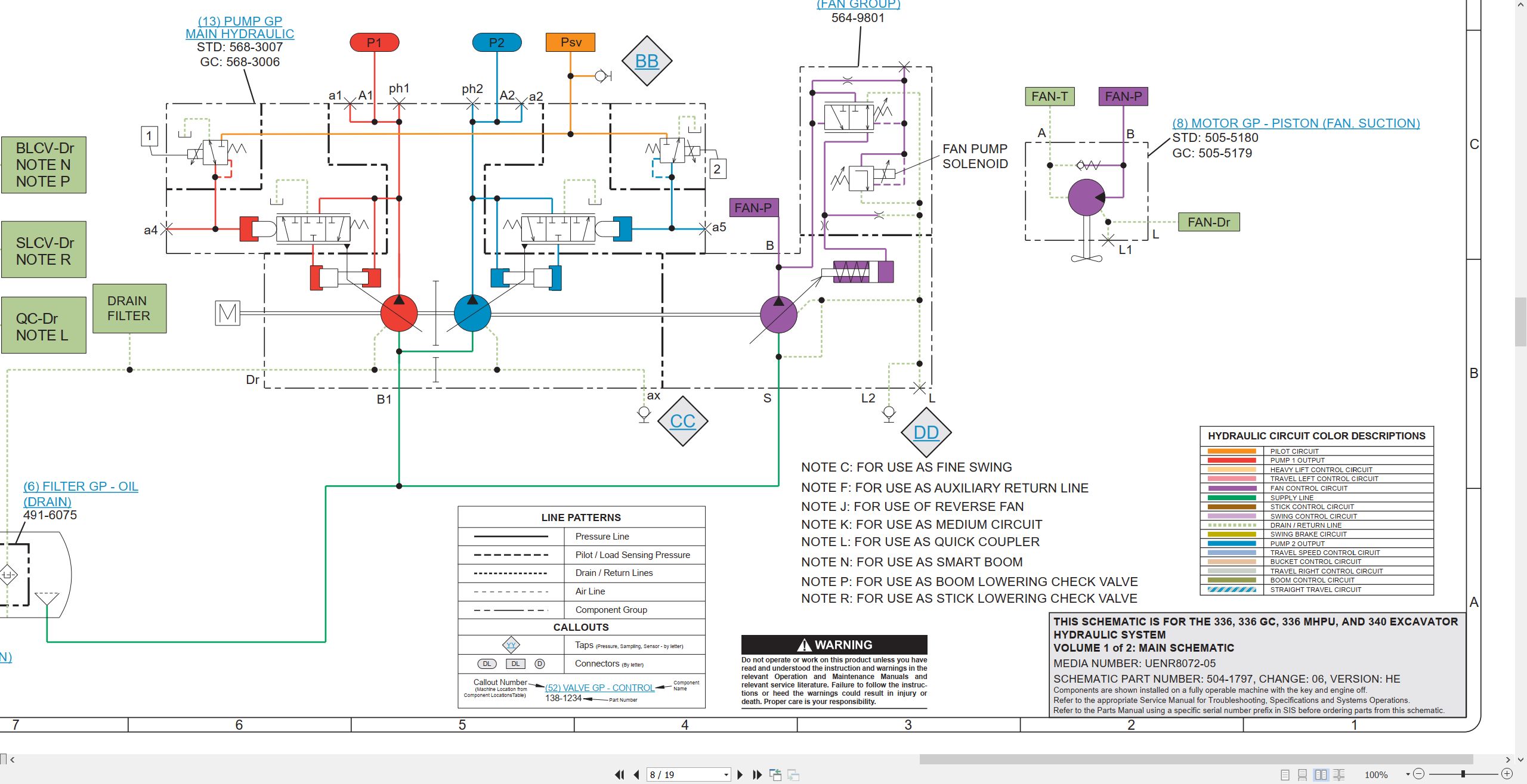
Task: Click the M motor symbol box
Action: (227, 313)
